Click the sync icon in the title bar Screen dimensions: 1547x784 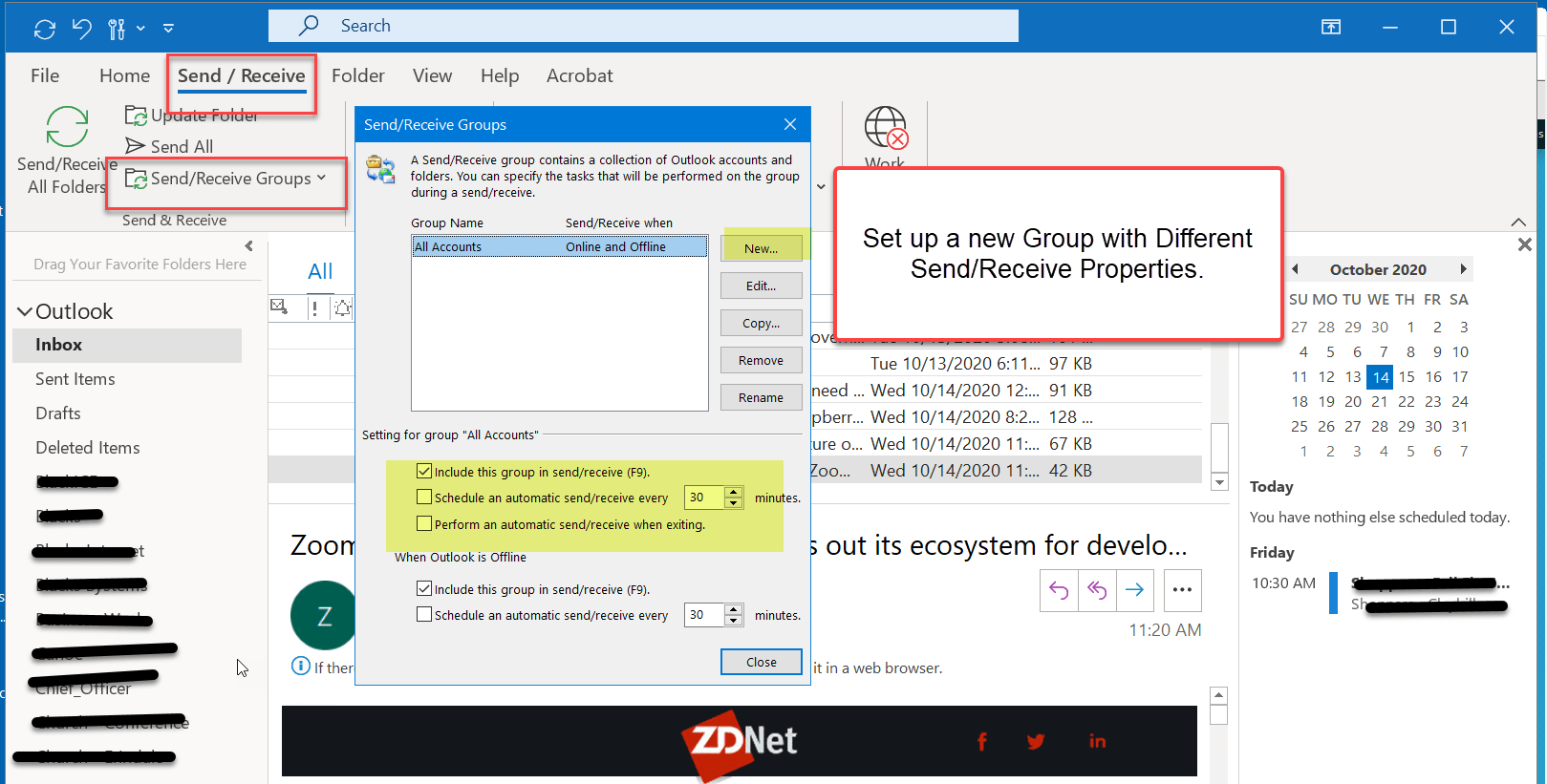point(45,29)
